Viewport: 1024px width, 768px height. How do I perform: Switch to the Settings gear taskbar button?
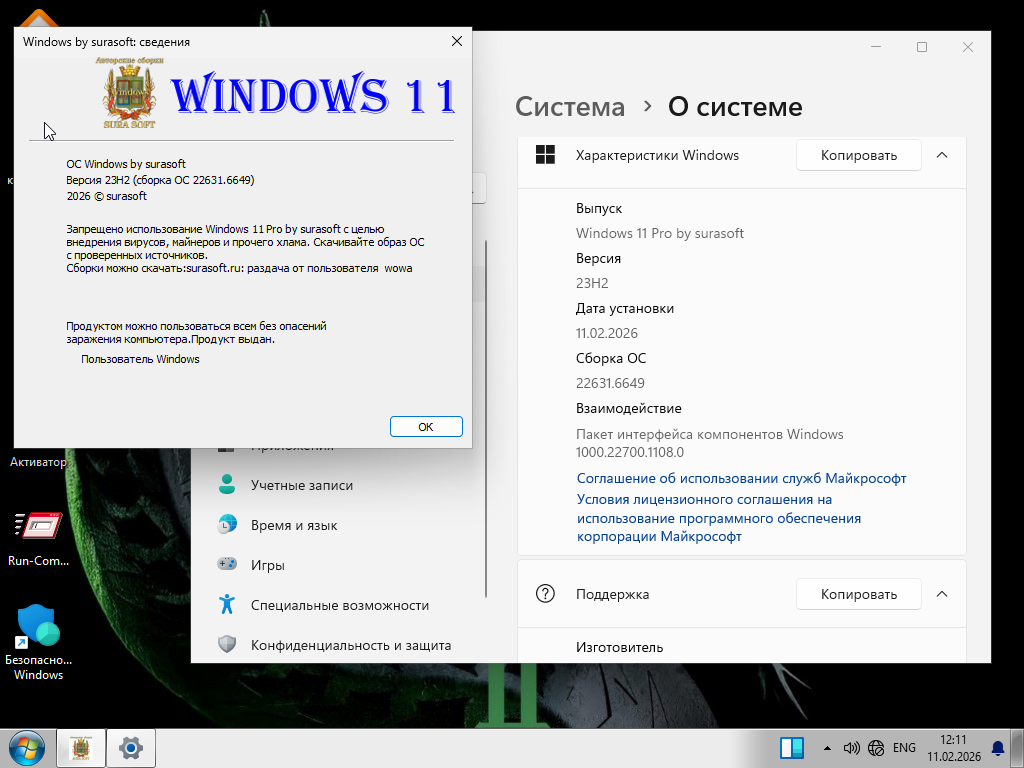[131, 748]
